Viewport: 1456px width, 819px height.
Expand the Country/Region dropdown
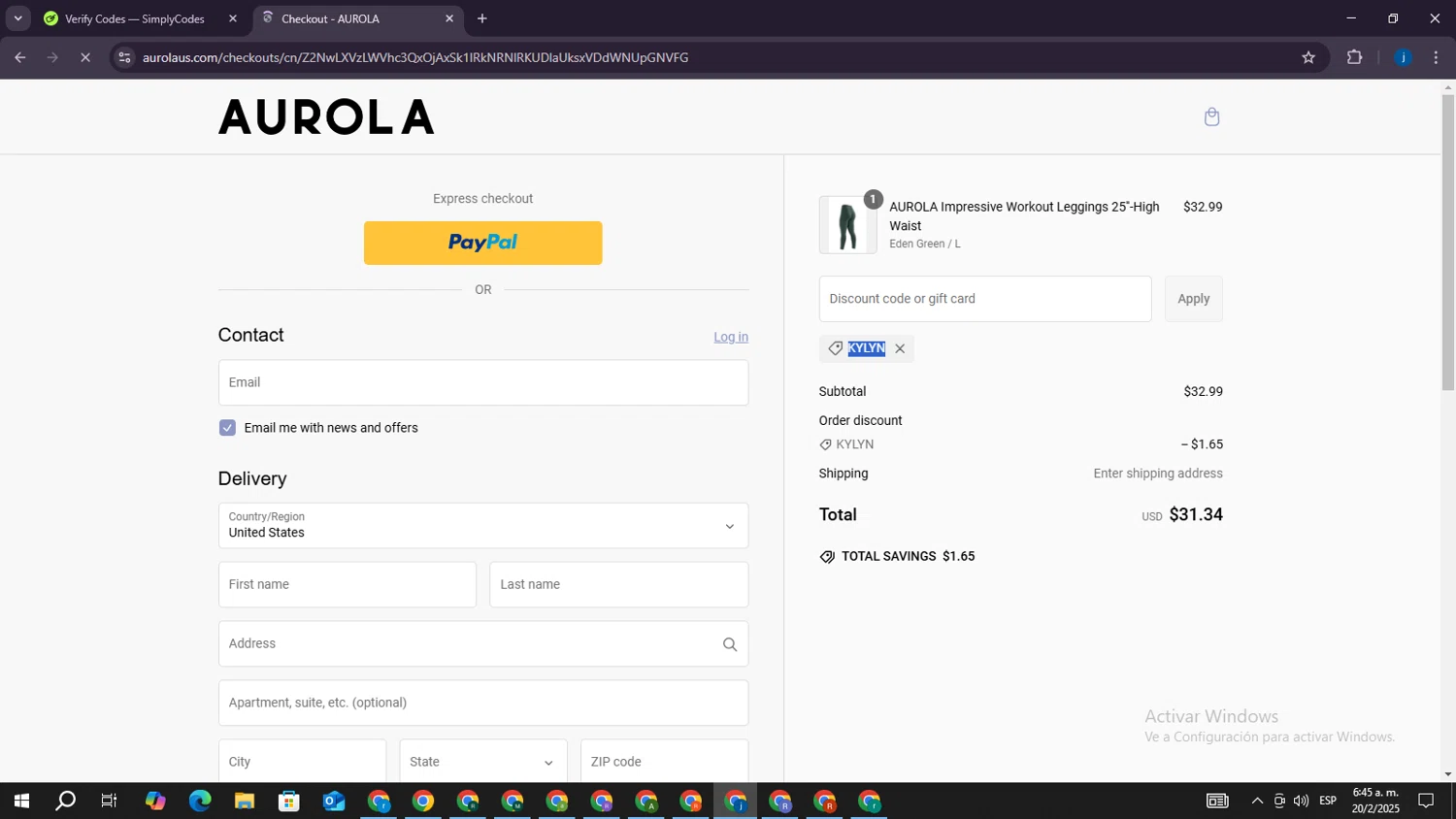(483, 526)
